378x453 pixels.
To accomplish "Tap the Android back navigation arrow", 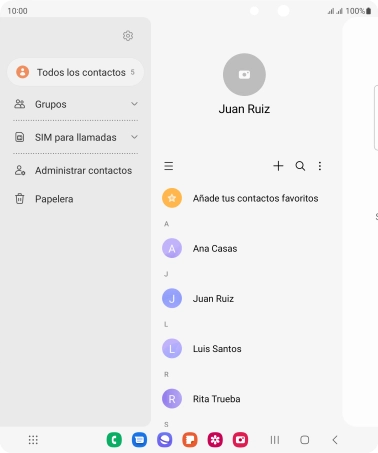I will click(335, 440).
